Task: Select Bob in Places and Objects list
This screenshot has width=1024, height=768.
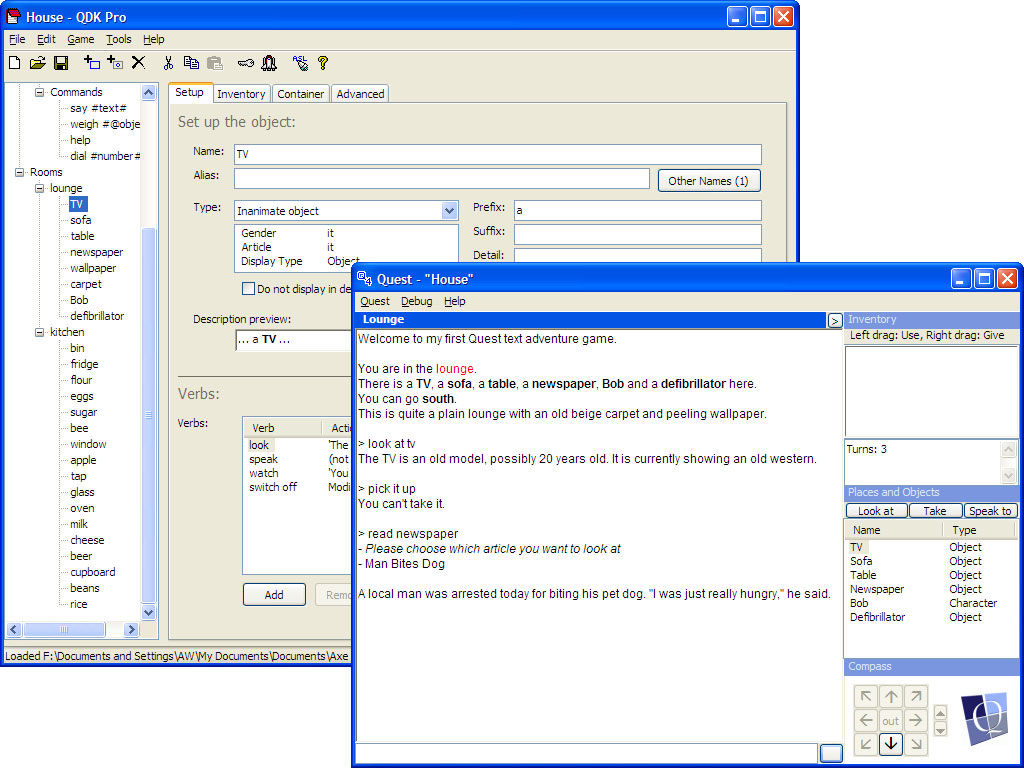Action: pyautogui.click(x=859, y=603)
